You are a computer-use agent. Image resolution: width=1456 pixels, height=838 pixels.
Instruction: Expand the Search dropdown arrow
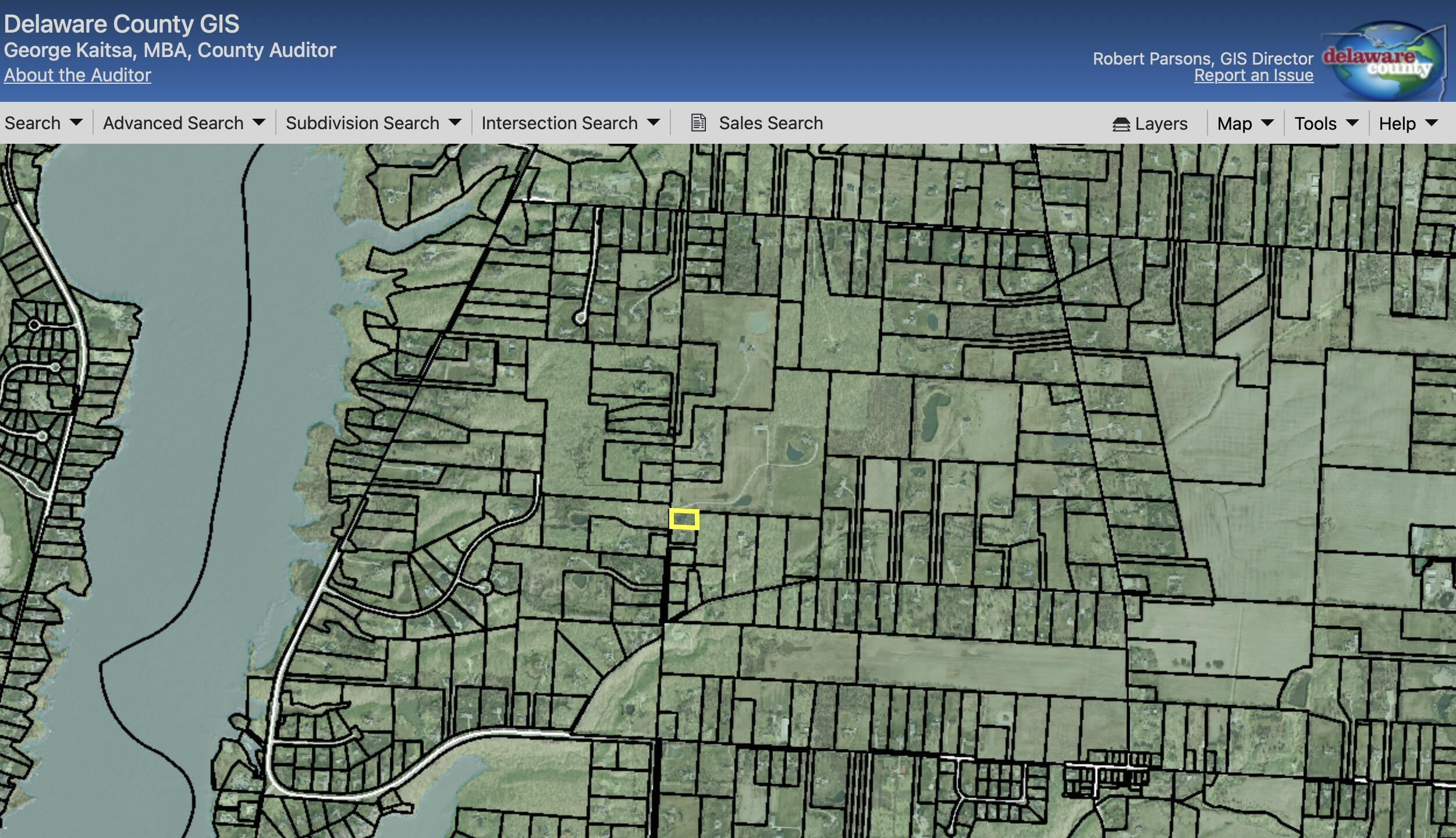click(76, 123)
